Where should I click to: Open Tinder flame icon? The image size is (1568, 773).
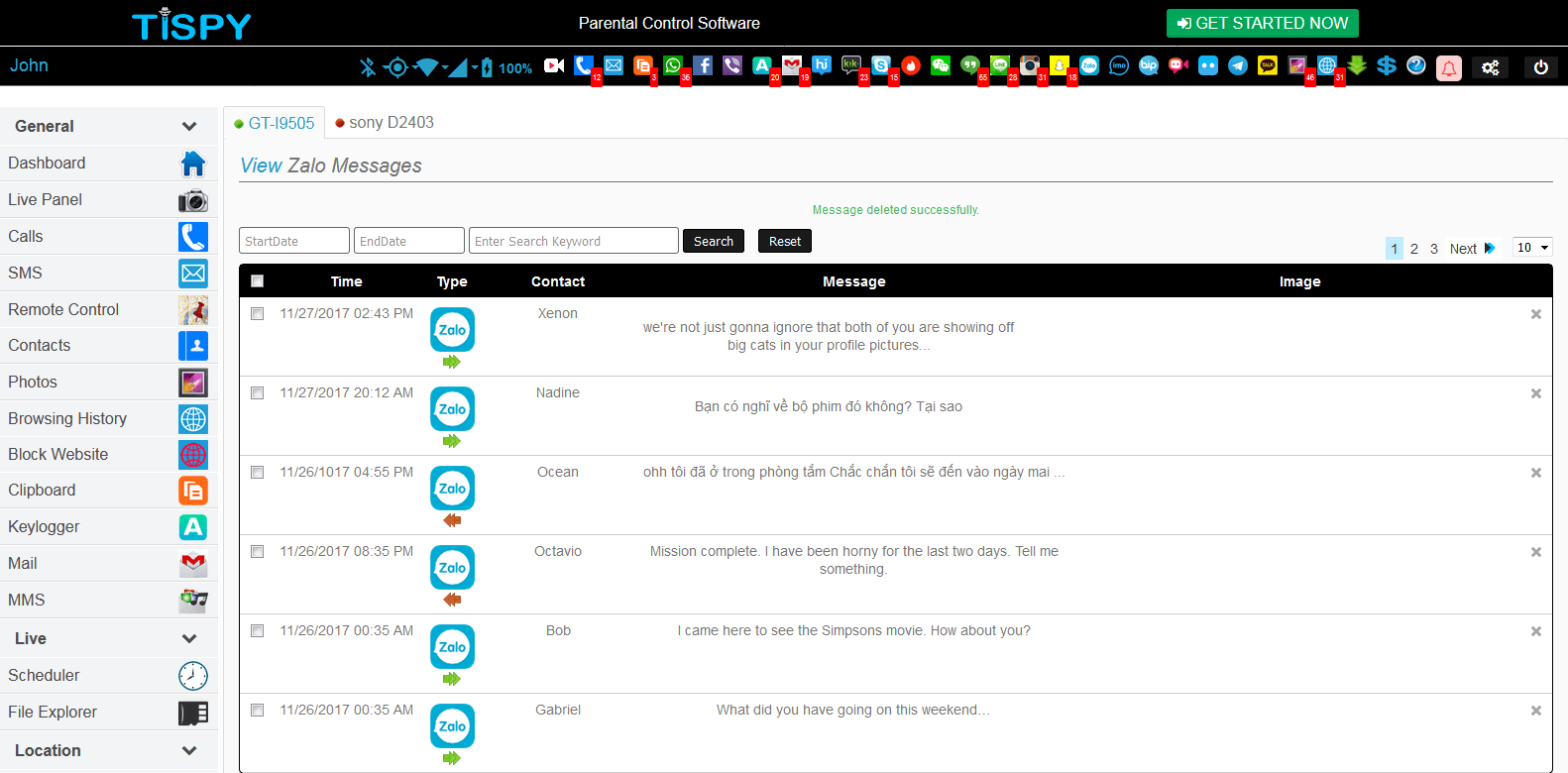pos(911,65)
